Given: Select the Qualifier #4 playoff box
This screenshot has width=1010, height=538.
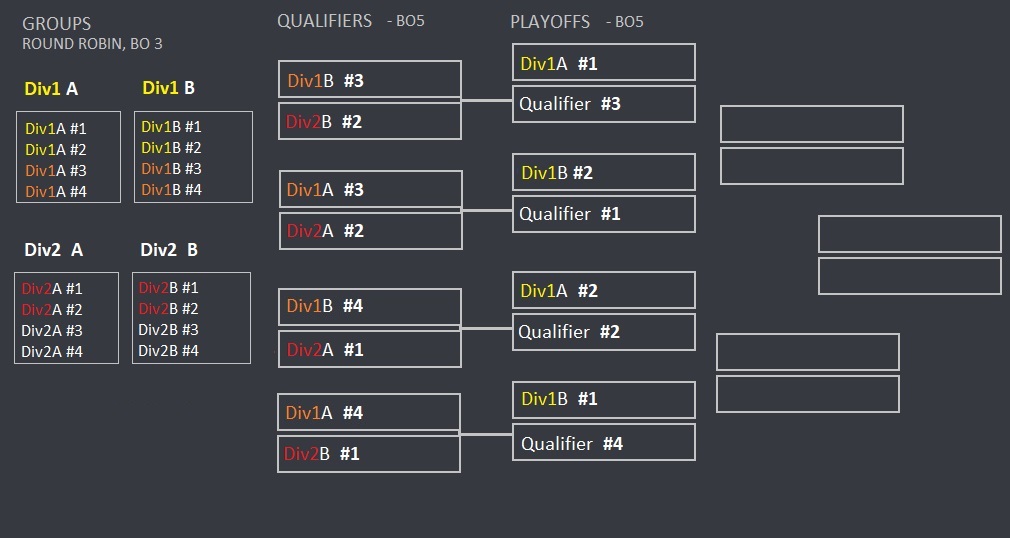Looking at the screenshot, I should (x=603, y=442).
